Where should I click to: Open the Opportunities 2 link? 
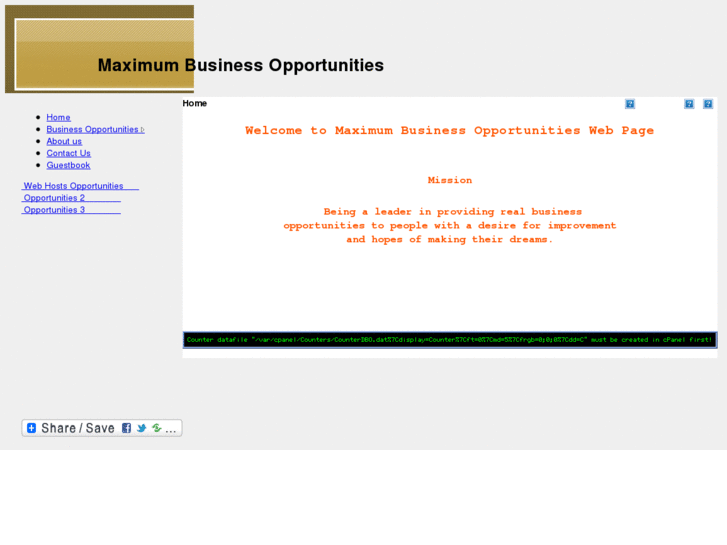point(71,198)
